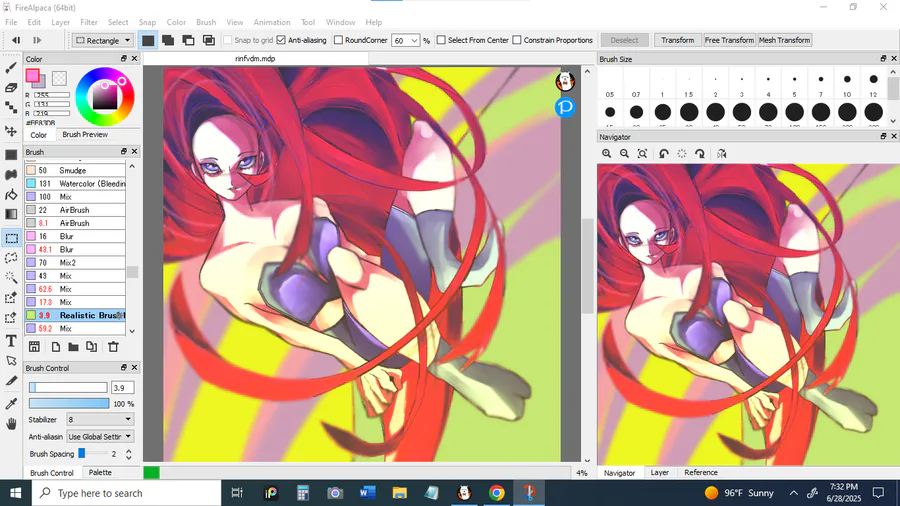The height and width of the screenshot is (506, 900).
Task: Switch to the Layer tab
Action: click(660, 473)
